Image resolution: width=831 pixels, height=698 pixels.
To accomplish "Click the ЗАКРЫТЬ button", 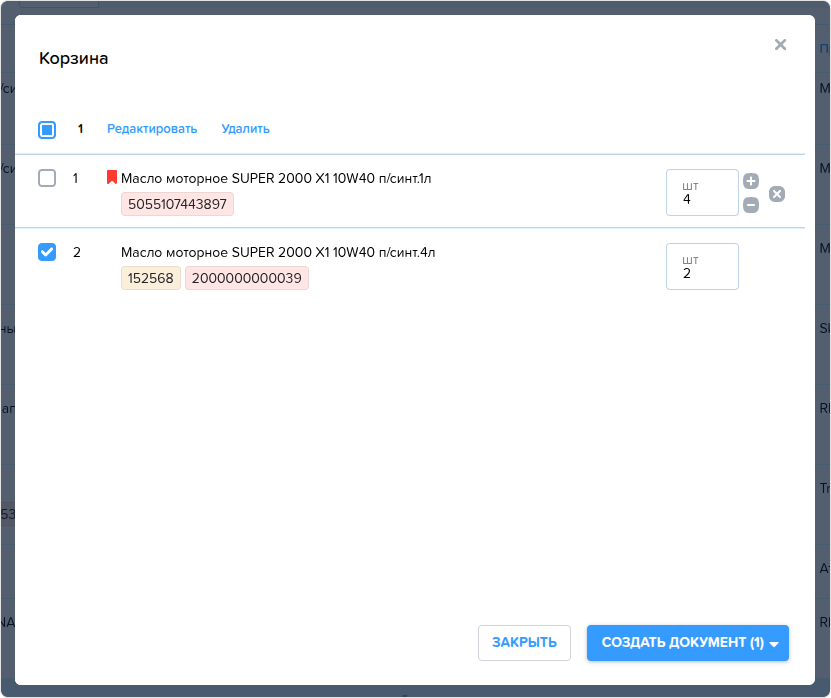I will pos(524,642).
